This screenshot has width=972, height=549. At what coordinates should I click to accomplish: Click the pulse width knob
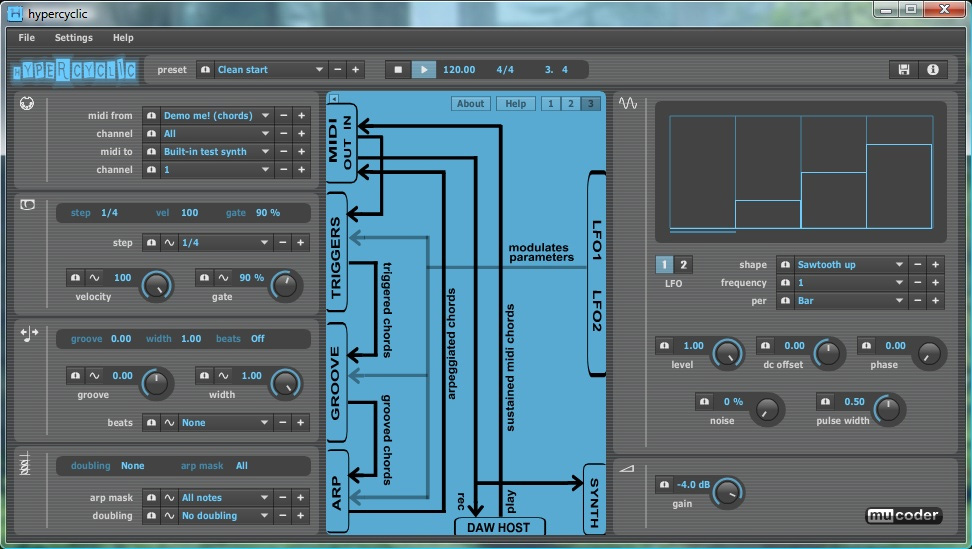coord(889,410)
